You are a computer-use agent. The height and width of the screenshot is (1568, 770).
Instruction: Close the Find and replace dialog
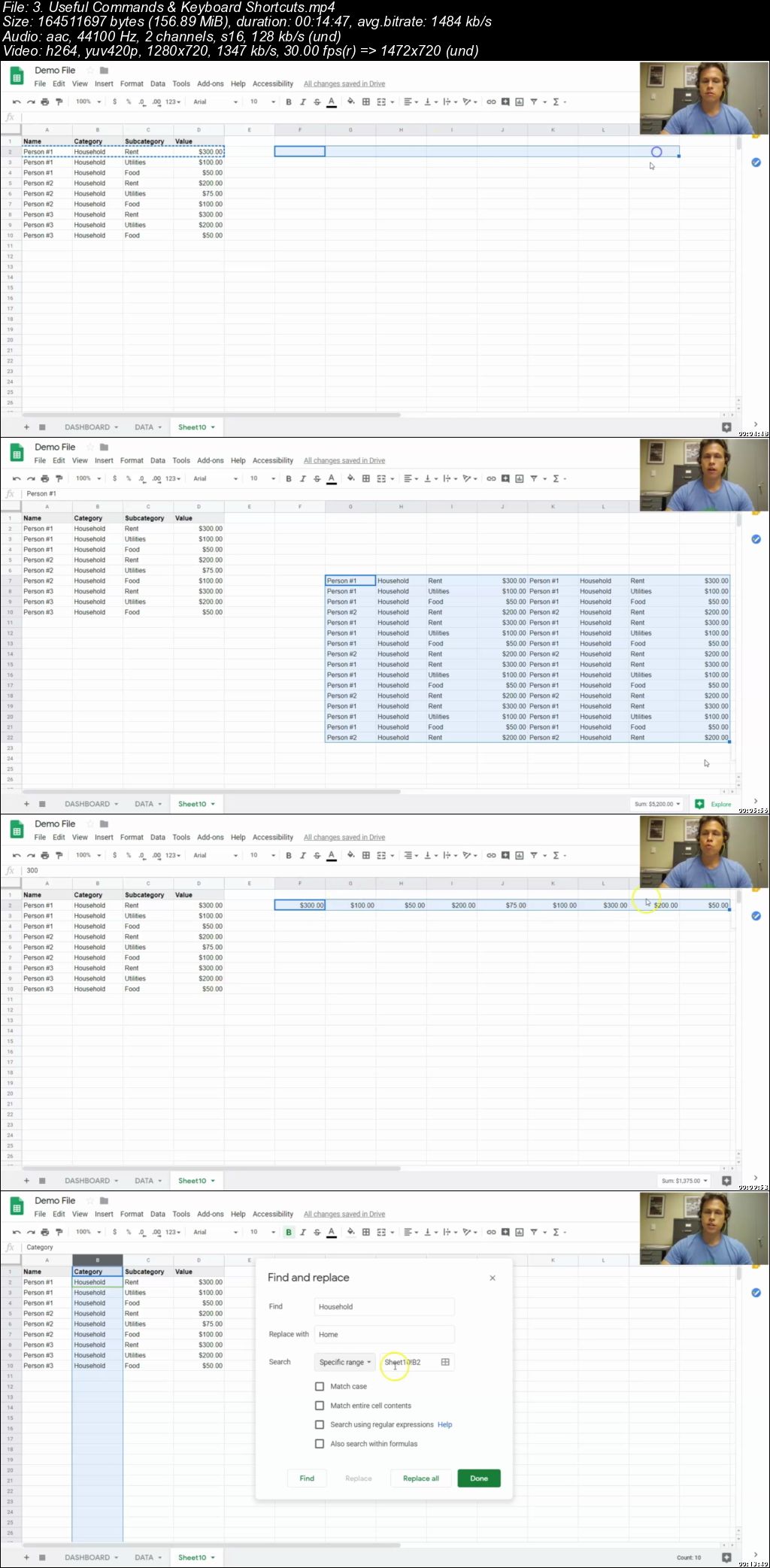(x=493, y=1278)
